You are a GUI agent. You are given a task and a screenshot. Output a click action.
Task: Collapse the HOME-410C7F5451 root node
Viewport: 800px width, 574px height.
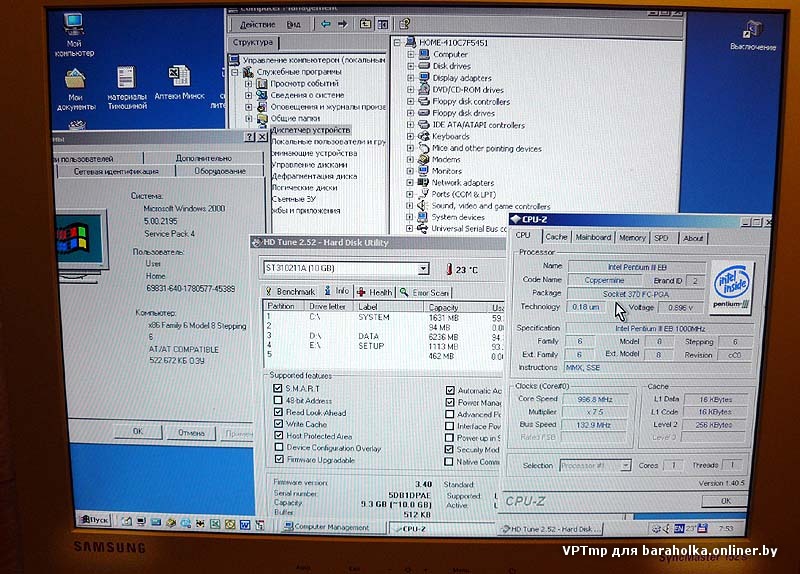tap(397, 43)
